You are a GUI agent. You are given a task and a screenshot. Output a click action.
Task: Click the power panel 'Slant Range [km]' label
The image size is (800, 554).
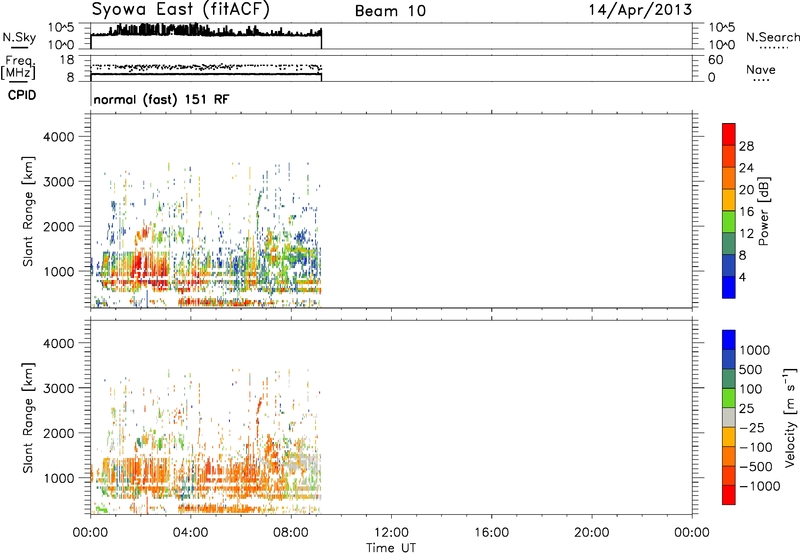click(x=28, y=211)
